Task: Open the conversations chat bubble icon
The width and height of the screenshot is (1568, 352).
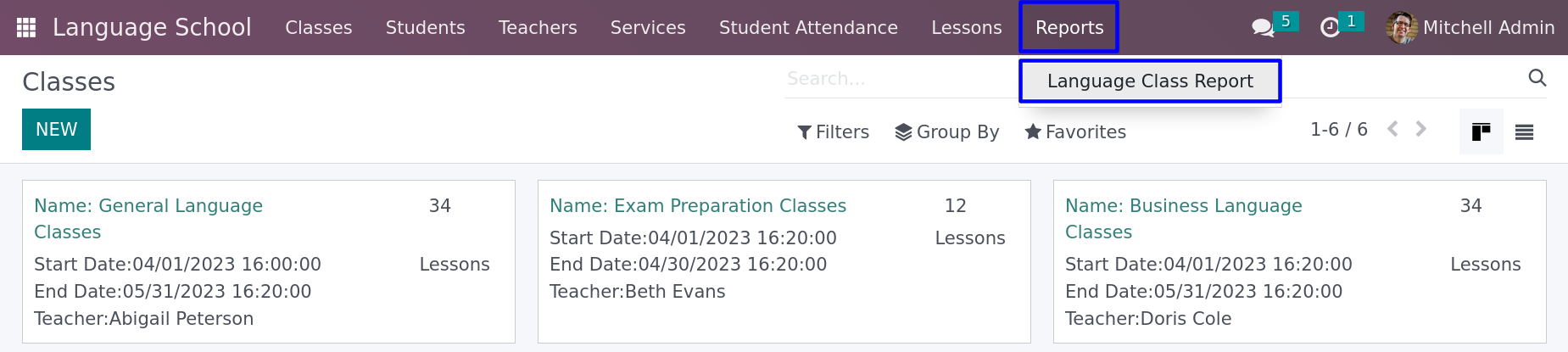Action: point(1263,28)
